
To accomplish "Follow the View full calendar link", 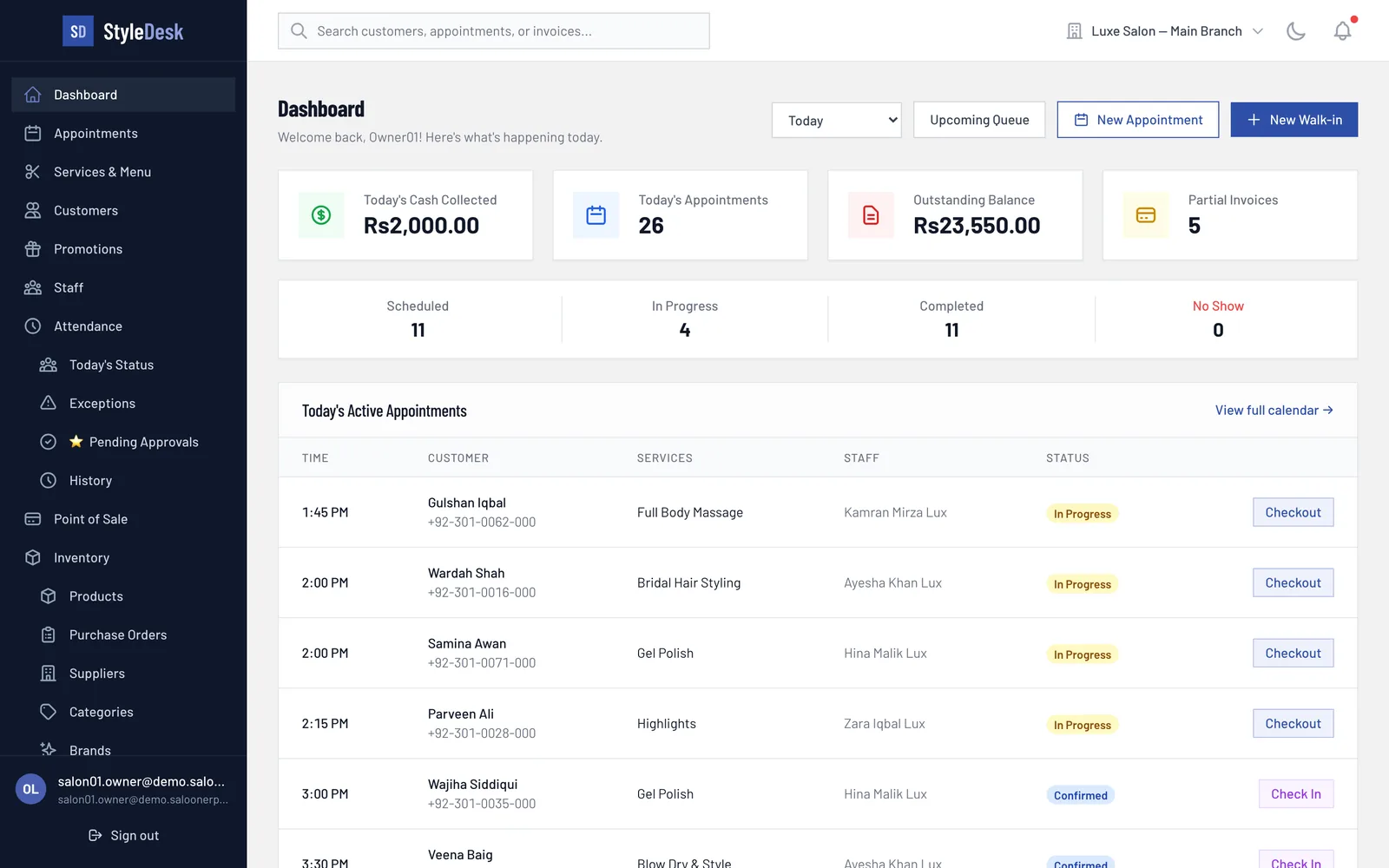I will pyautogui.click(x=1274, y=411).
